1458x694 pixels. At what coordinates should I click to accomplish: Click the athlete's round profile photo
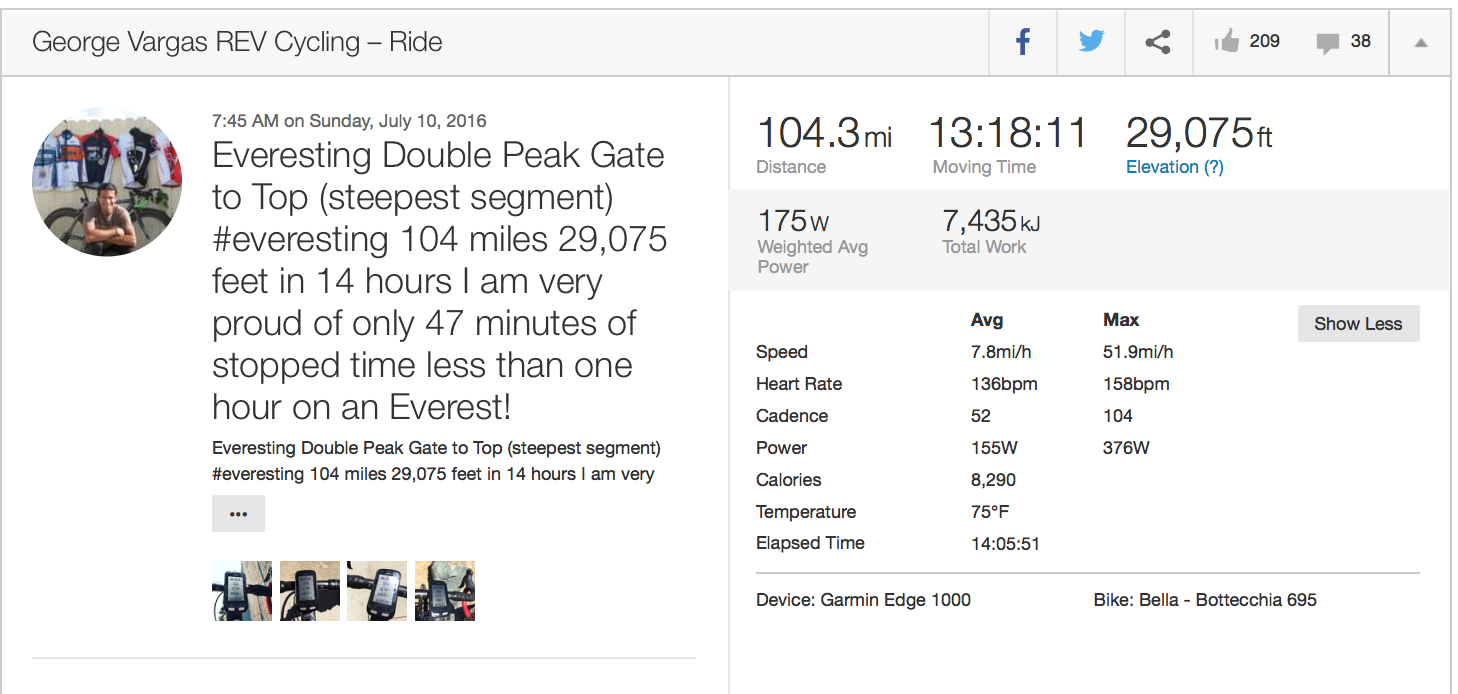(x=107, y=183)
